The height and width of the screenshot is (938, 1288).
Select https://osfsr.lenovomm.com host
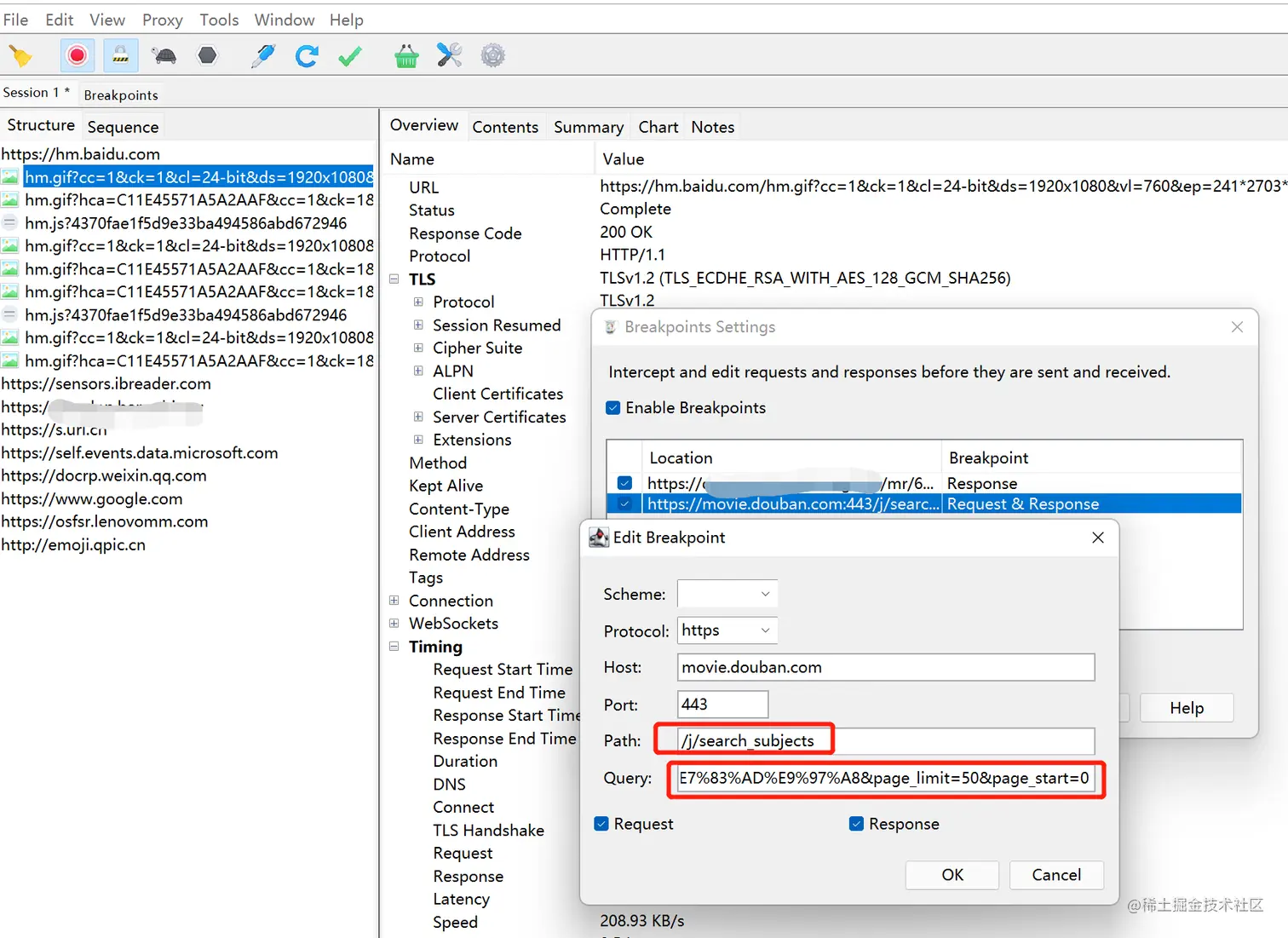click(105, 521)
